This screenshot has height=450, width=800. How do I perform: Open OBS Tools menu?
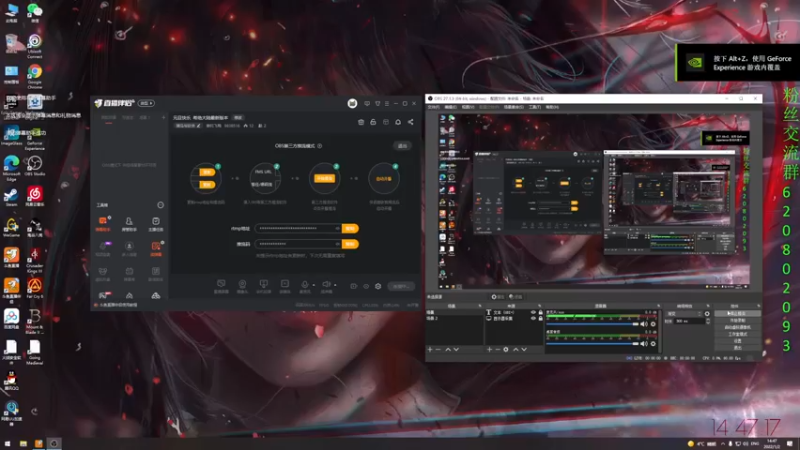(x=535, y=107)
